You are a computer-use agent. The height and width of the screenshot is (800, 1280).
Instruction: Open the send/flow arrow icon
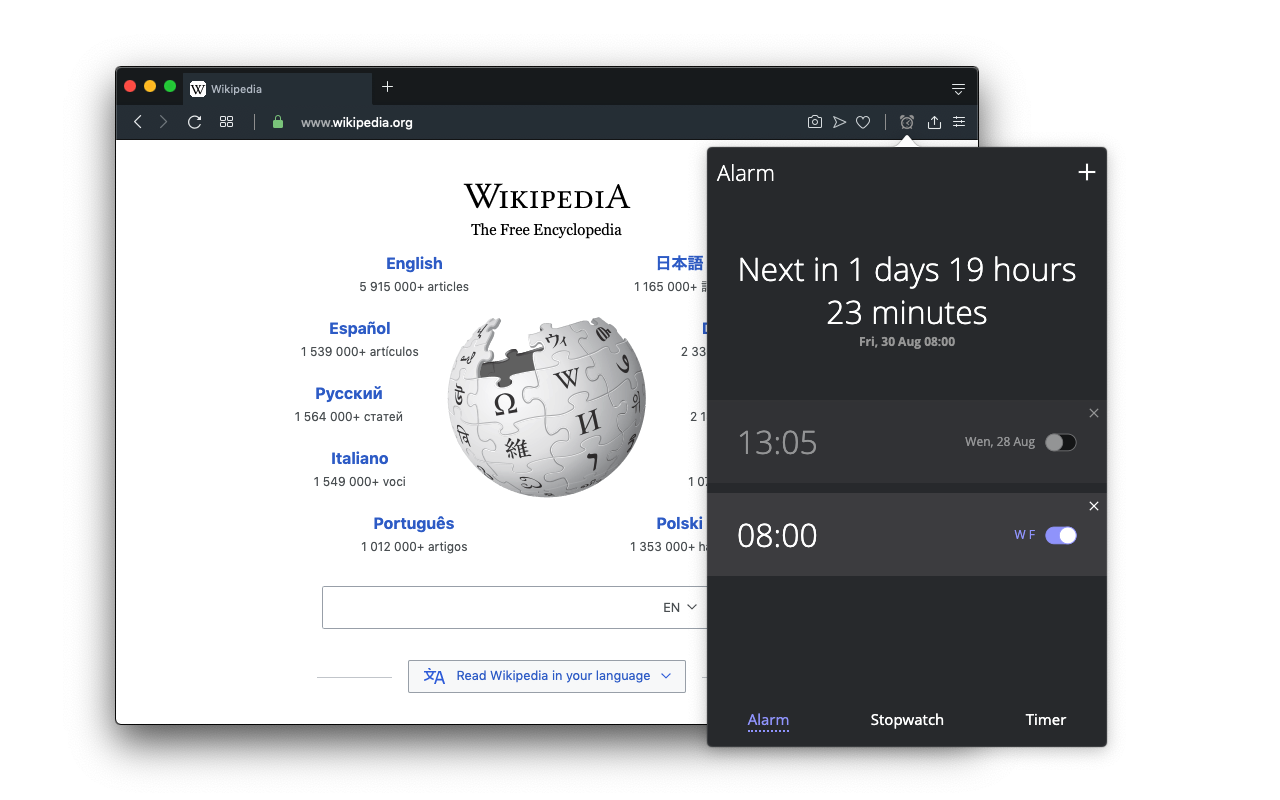(x=839, y=122)
